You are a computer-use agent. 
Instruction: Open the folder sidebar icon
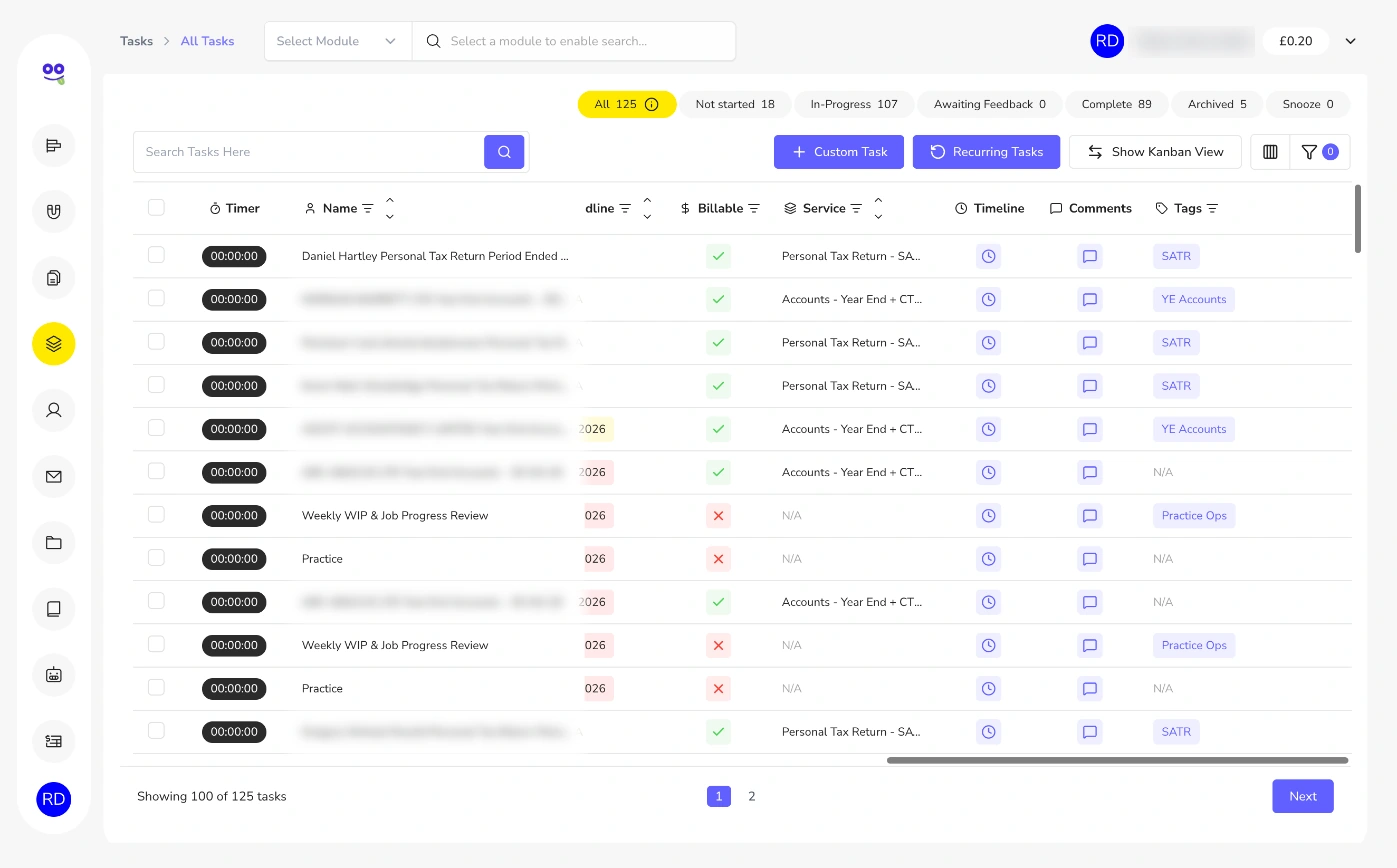coord(54,542)
